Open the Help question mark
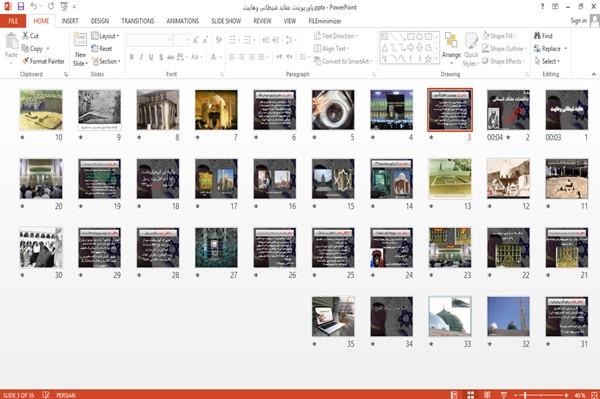600x399 pixels. [542, 7]
